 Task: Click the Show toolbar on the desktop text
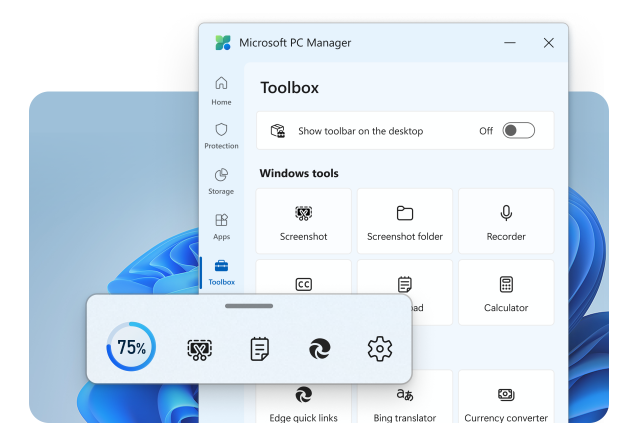point(361,131)
